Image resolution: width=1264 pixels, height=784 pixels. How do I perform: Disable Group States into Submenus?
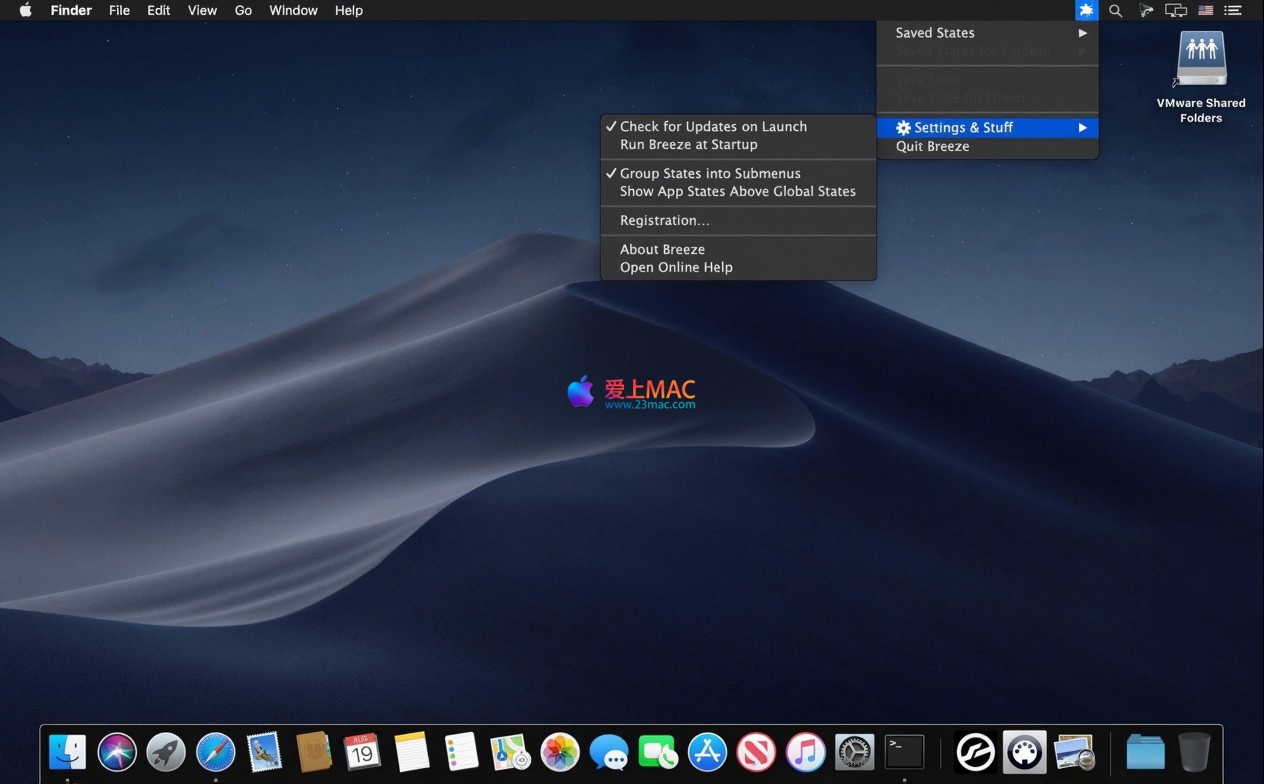pos(710,174)
